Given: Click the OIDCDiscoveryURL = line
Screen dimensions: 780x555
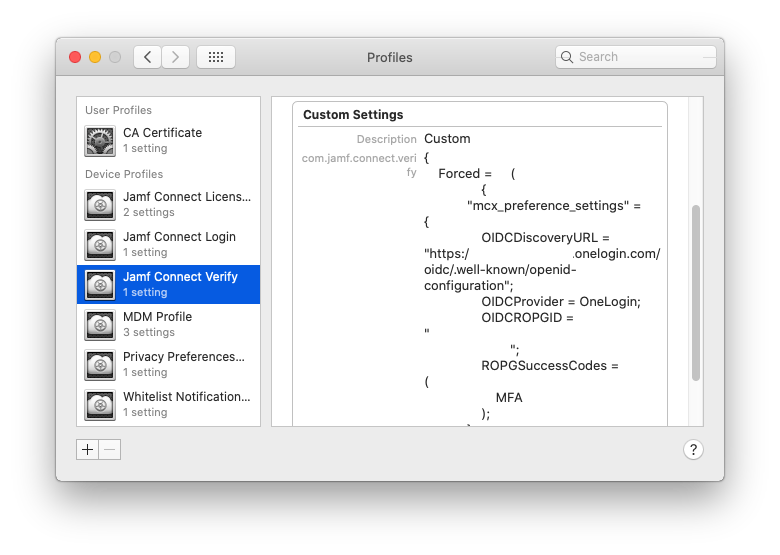Looking at the screenshot, I should tap(545, 238).
